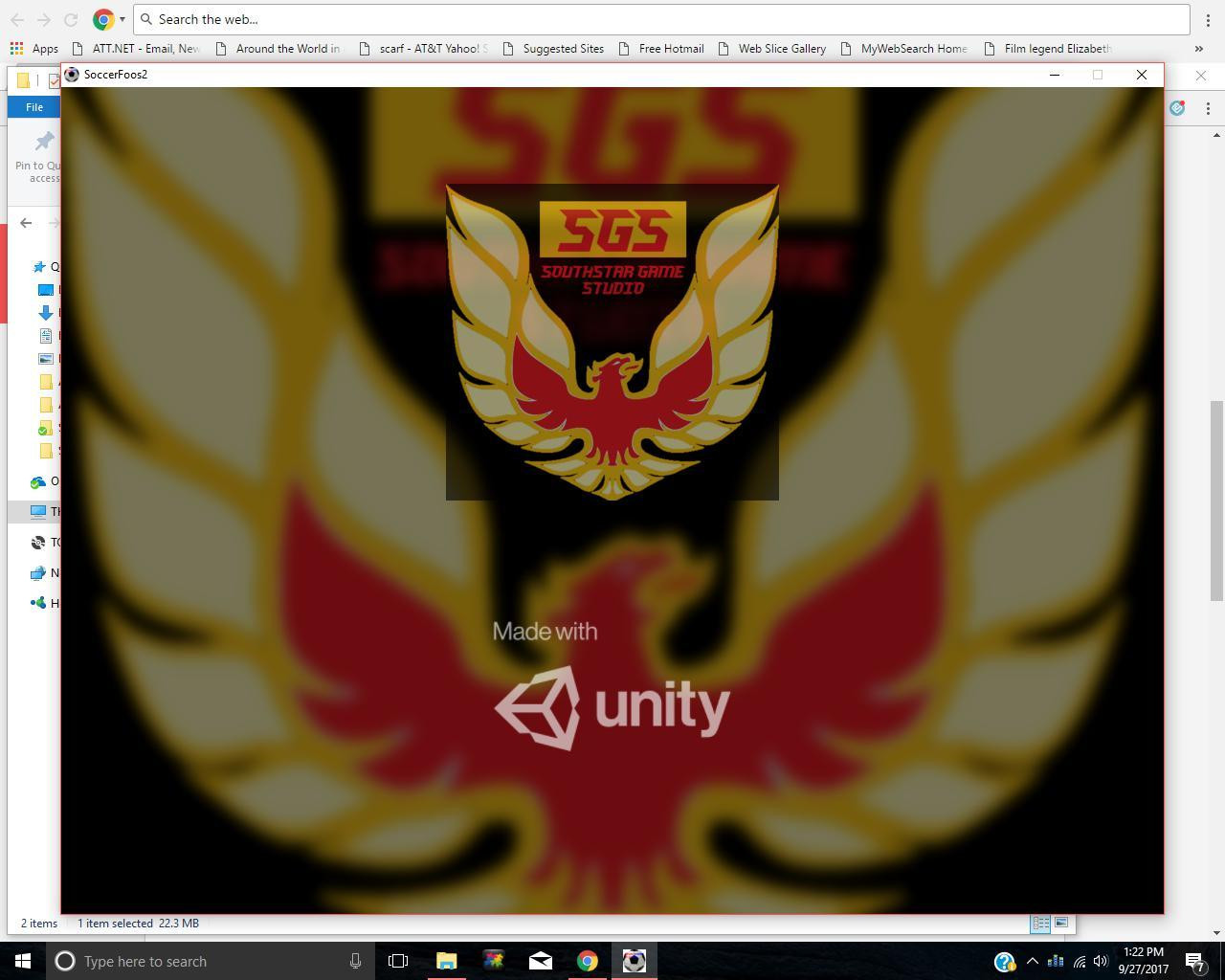The image size is (1225, 980).
Task: Click the microphone icon in taskbar search
Action: pos(355,961)
